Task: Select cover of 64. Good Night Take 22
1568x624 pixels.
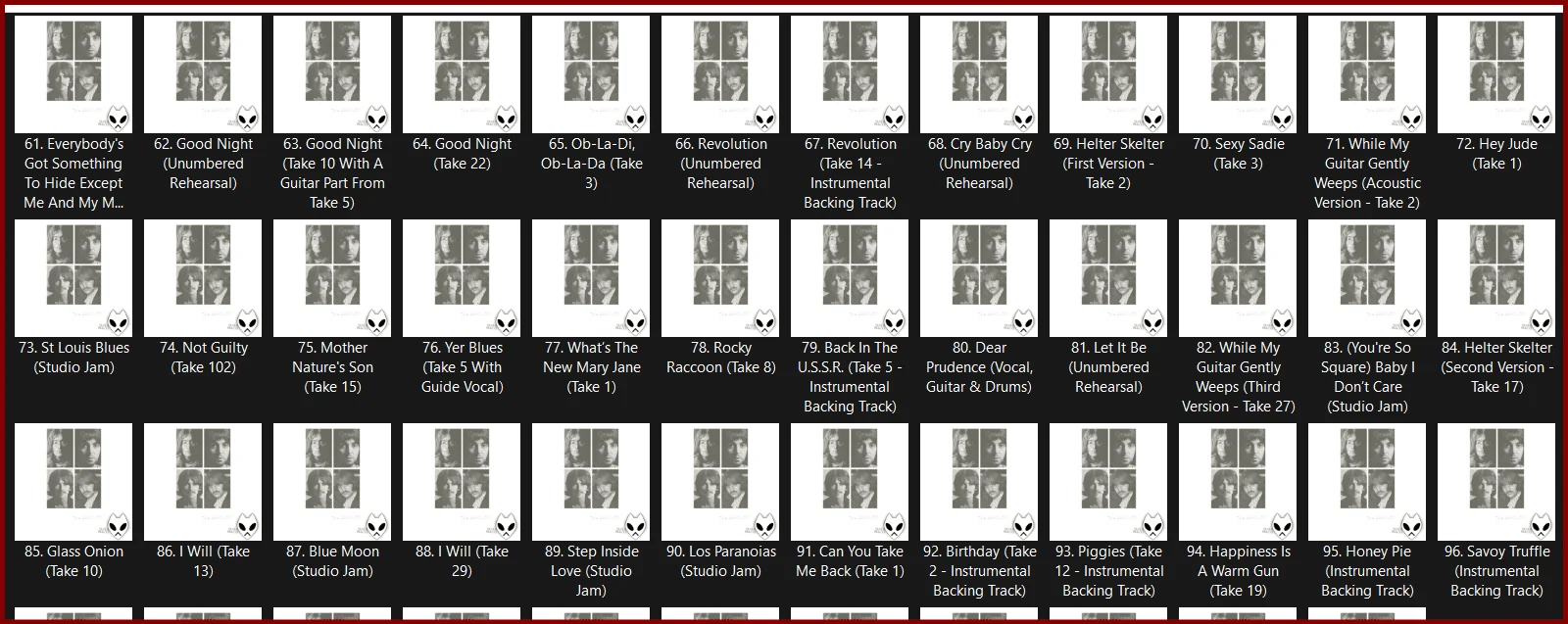Action: (462, 74)
